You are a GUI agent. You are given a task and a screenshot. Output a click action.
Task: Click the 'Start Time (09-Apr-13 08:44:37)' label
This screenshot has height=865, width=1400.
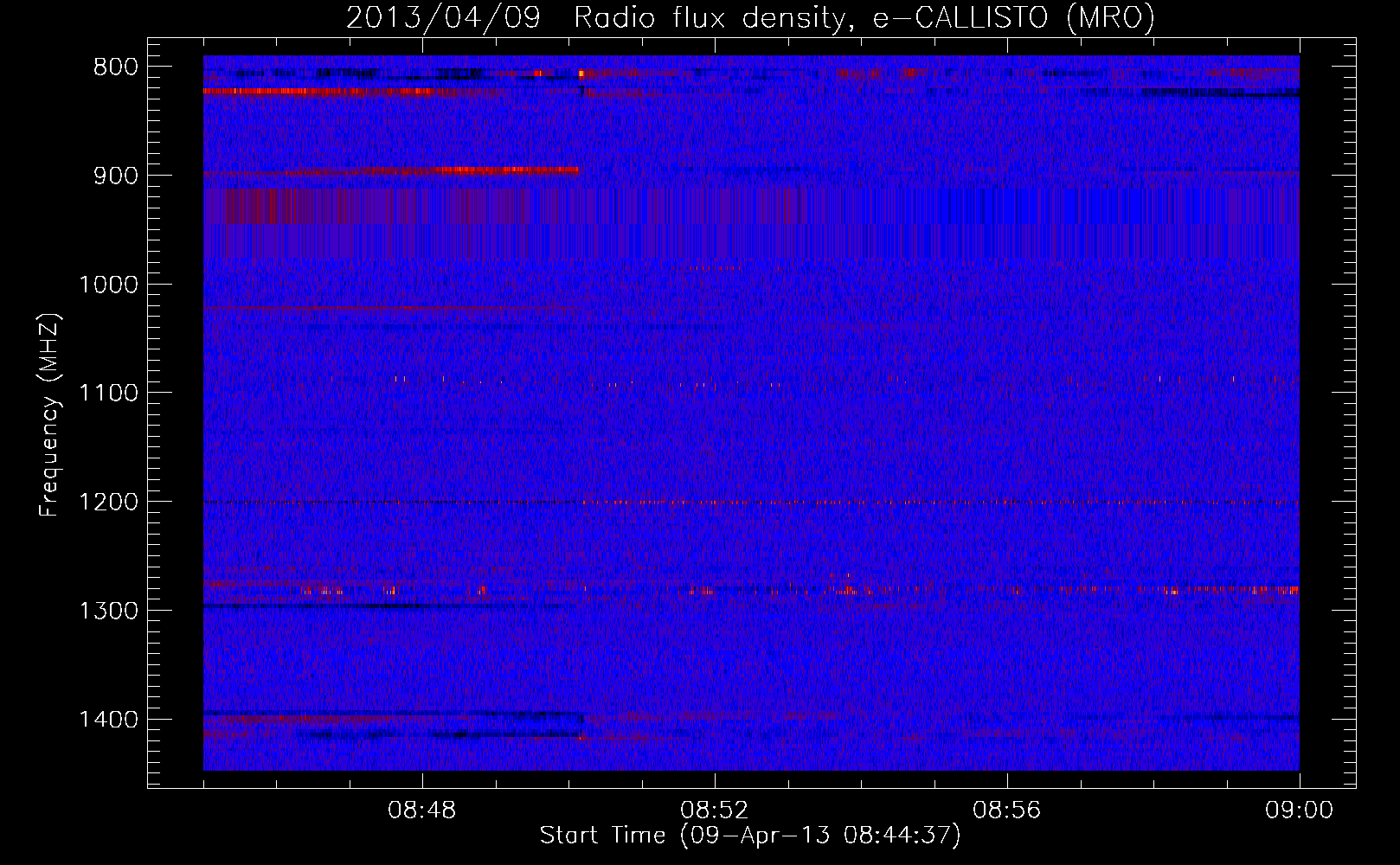750,835
